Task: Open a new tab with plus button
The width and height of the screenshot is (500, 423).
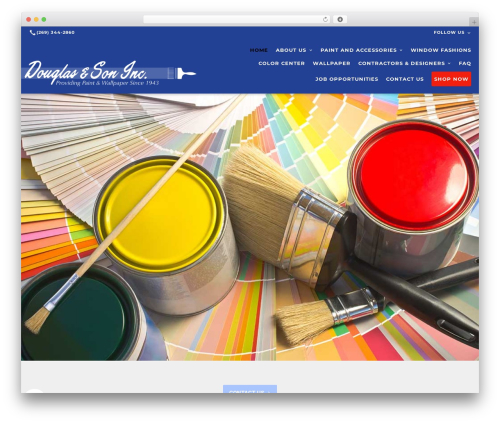Action: pos(474,22)
